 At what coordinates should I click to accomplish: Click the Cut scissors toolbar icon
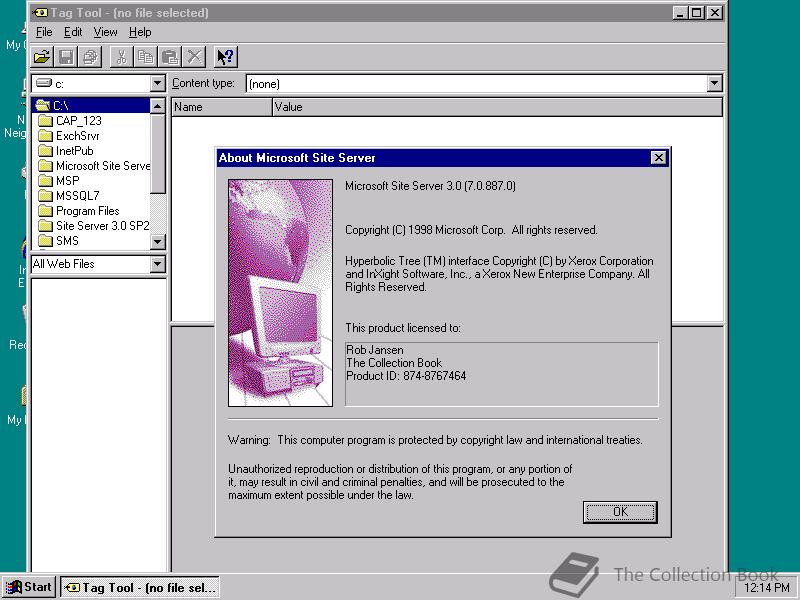point(121,57)
